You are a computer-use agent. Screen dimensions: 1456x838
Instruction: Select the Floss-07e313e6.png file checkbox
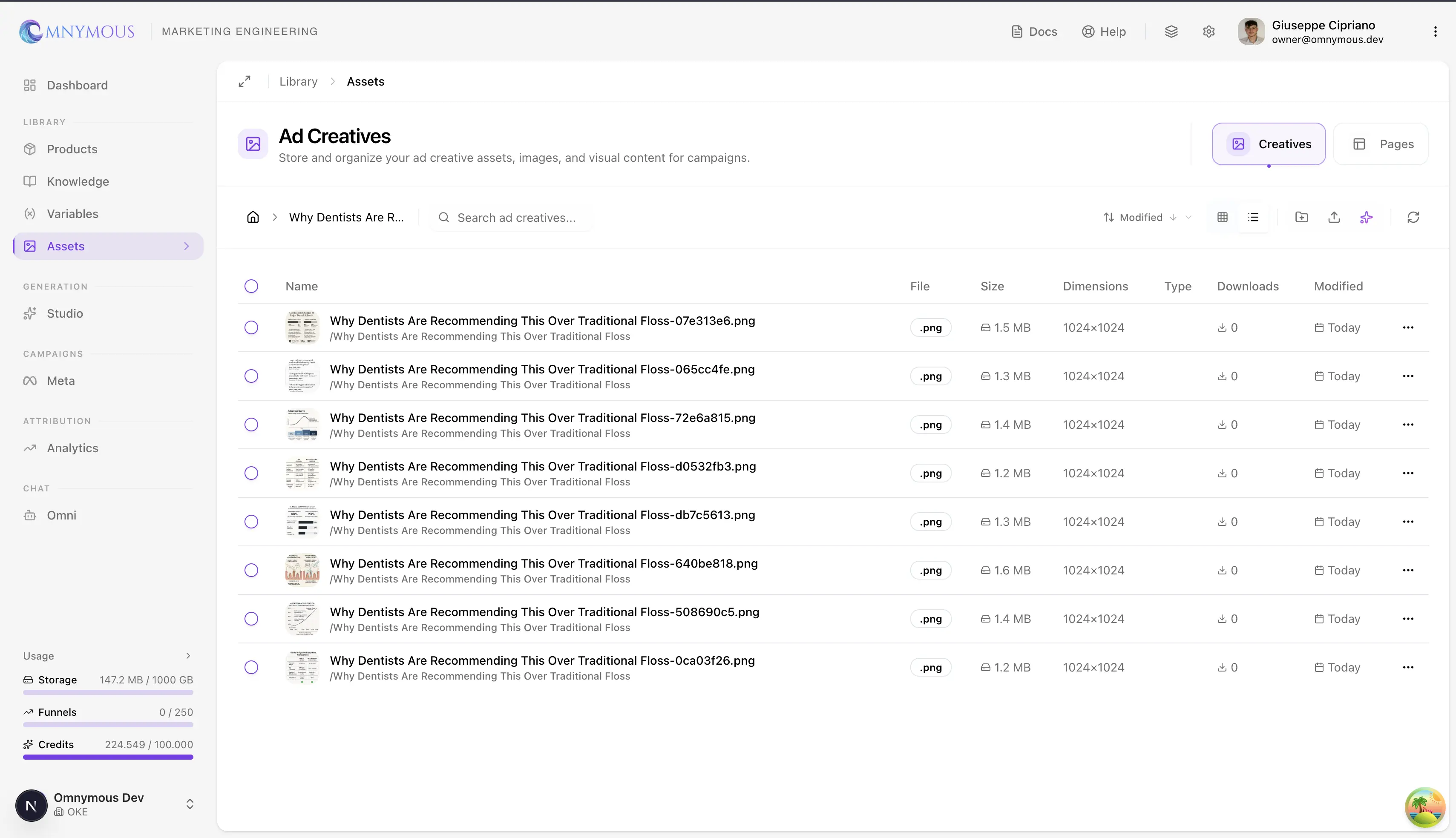(251, 327)
